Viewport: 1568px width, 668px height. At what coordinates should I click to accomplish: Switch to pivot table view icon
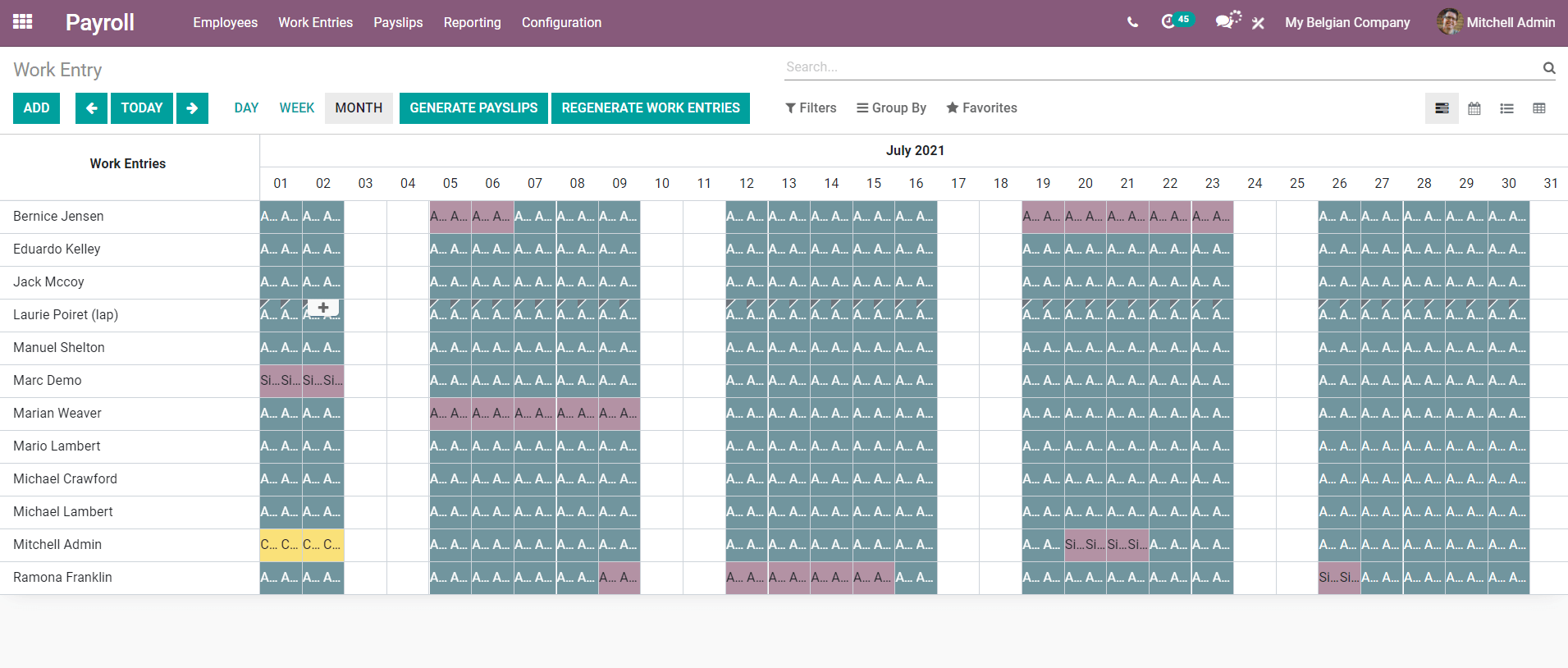click(1539, 108)
